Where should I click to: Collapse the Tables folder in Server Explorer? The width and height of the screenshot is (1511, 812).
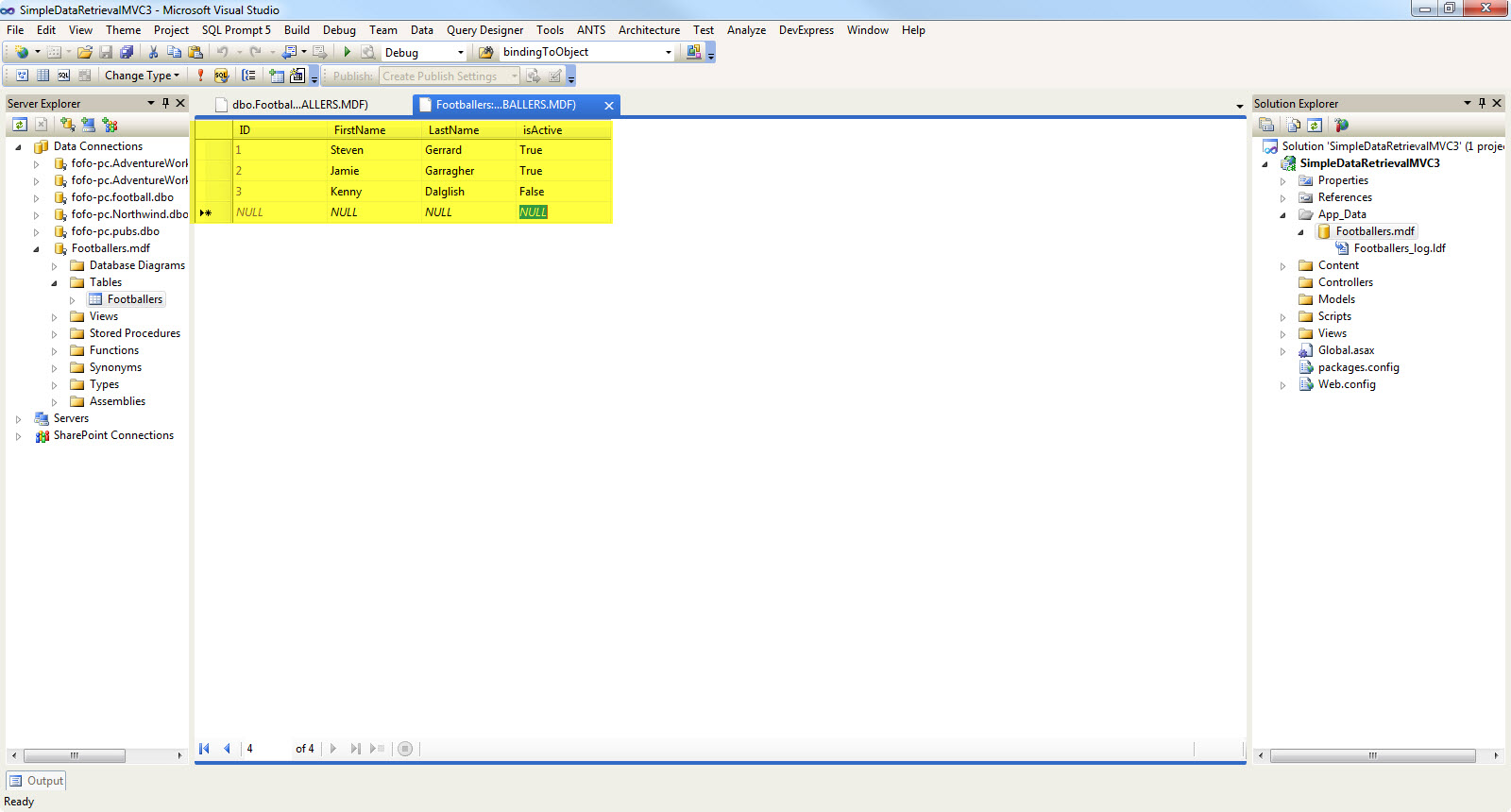[x=54, y=283]
